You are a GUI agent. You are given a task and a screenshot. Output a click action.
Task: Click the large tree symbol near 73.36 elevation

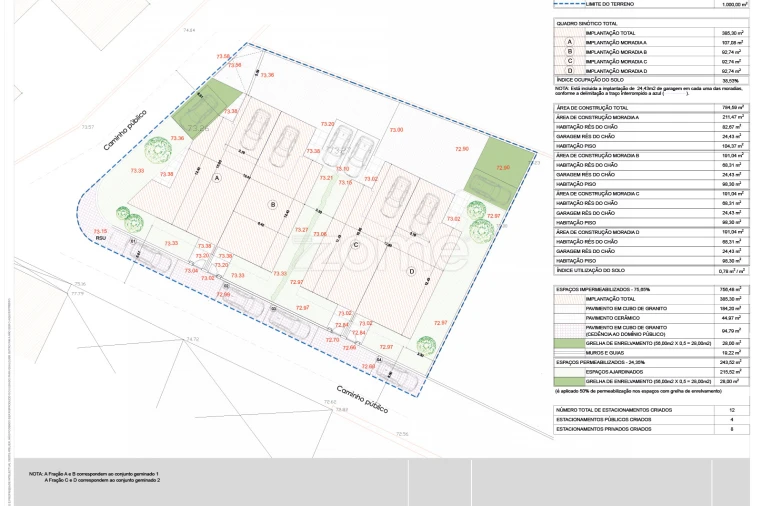[158, 152]
